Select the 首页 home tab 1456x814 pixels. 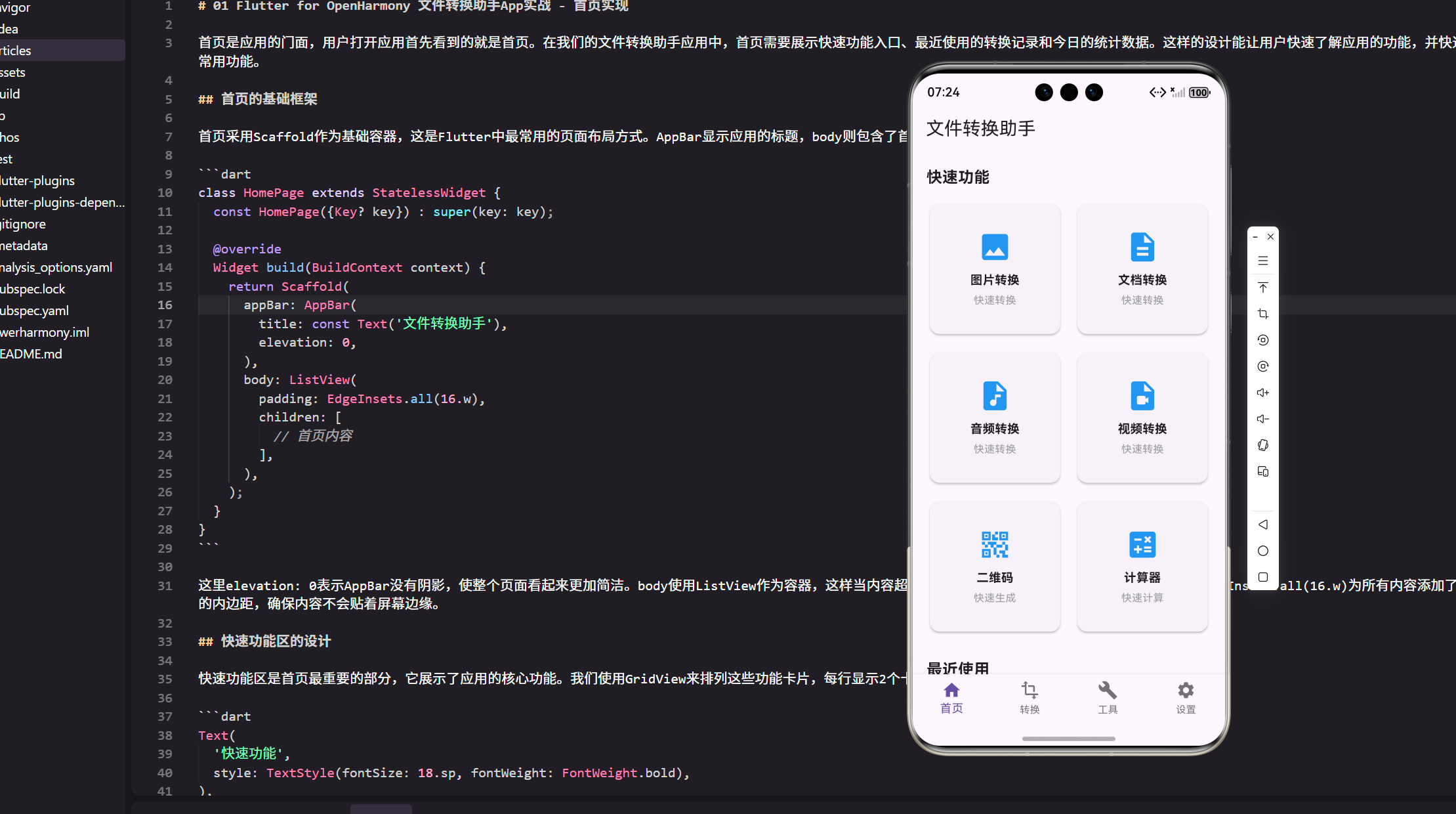(x=951, y=697)
